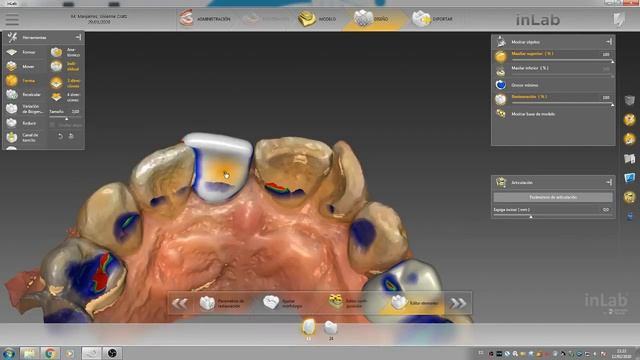
Task: Go to the Administración phase
Action: tap(205, 19)
